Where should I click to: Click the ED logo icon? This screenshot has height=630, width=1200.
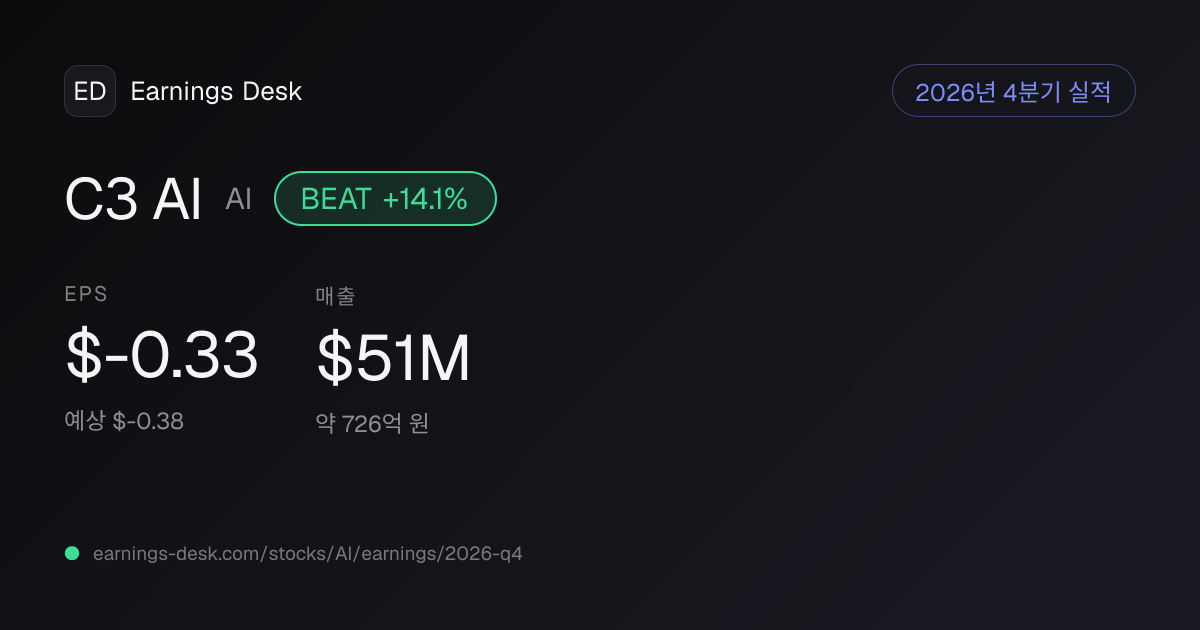click(90, 91)
